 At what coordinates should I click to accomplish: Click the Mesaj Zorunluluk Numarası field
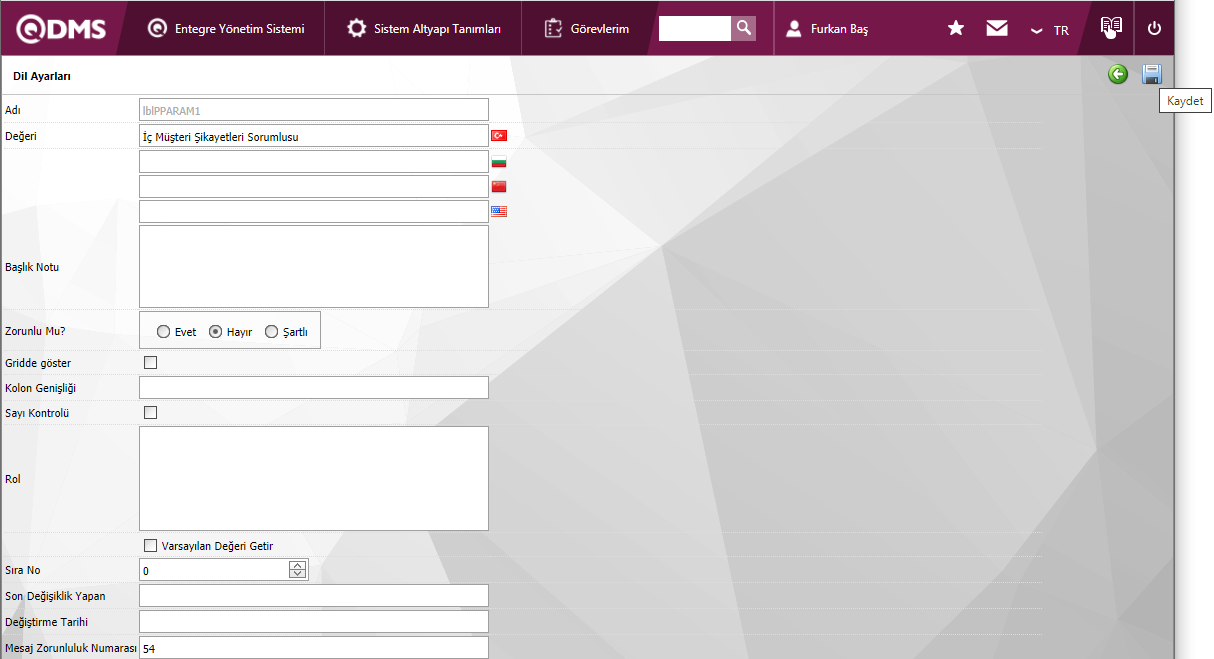pos(314,647)
